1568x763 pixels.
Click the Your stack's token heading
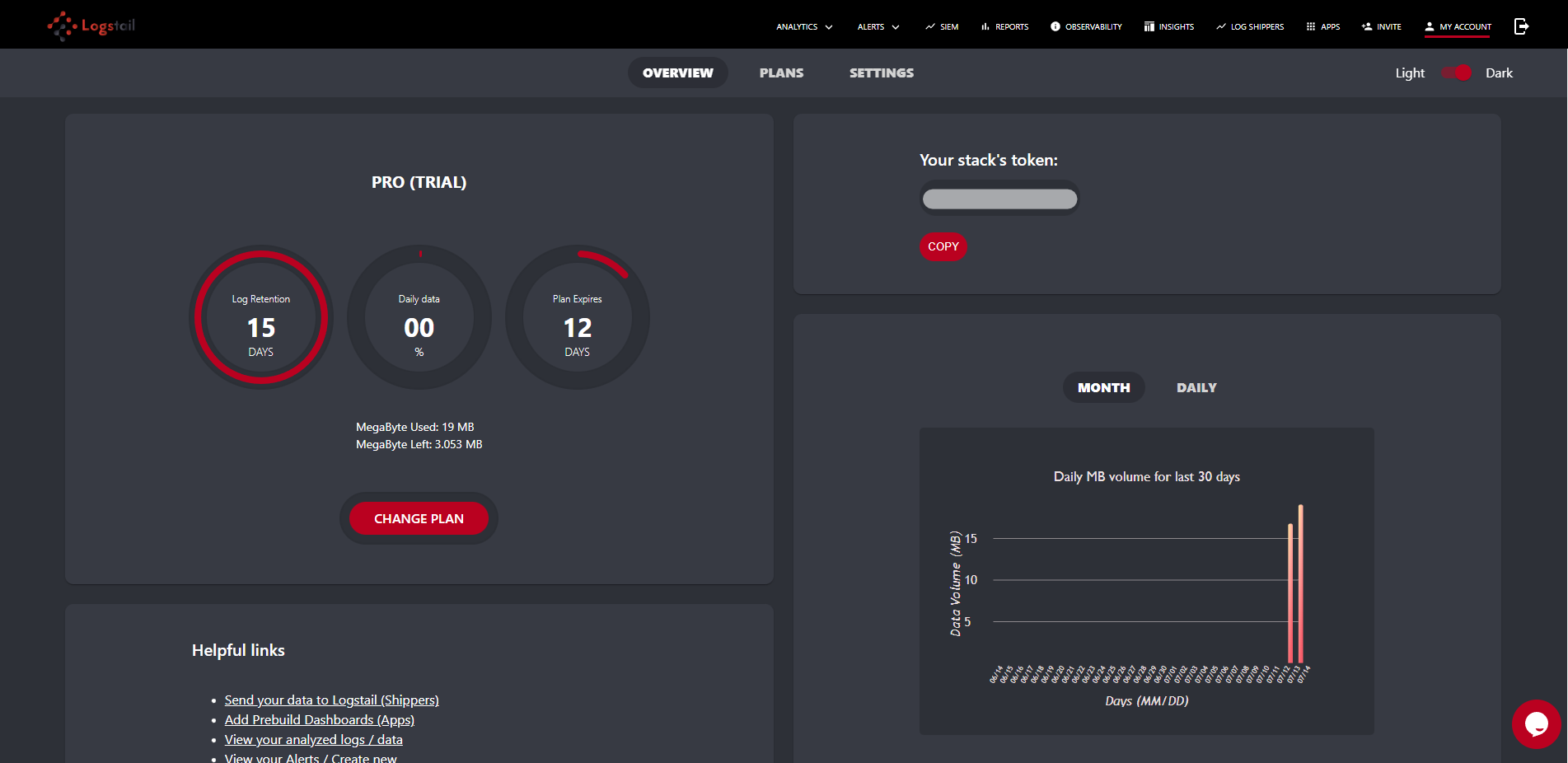[x=989, y=160]
